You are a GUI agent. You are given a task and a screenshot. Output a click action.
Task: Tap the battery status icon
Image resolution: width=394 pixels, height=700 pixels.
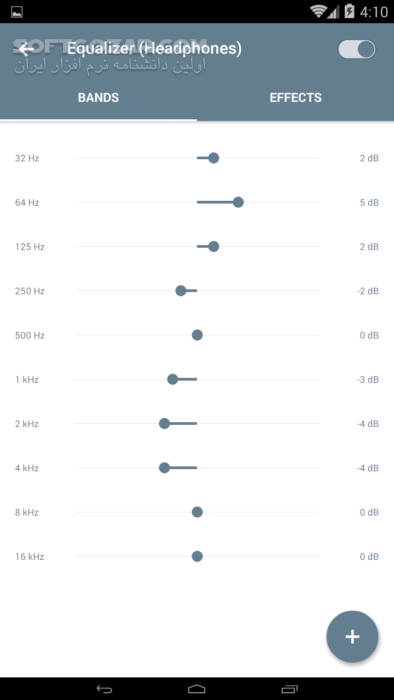click(349, 12)
